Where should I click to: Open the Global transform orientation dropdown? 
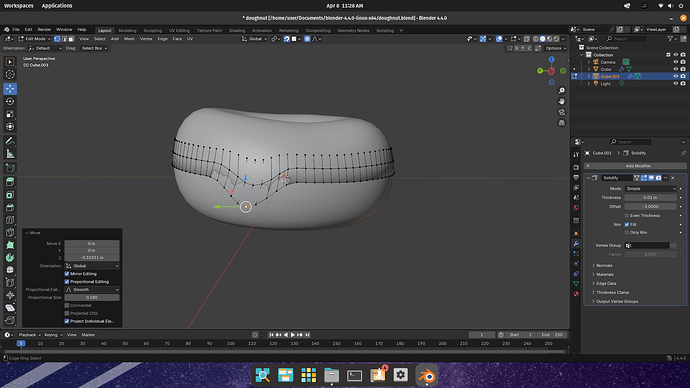click(x=254, y=39)
